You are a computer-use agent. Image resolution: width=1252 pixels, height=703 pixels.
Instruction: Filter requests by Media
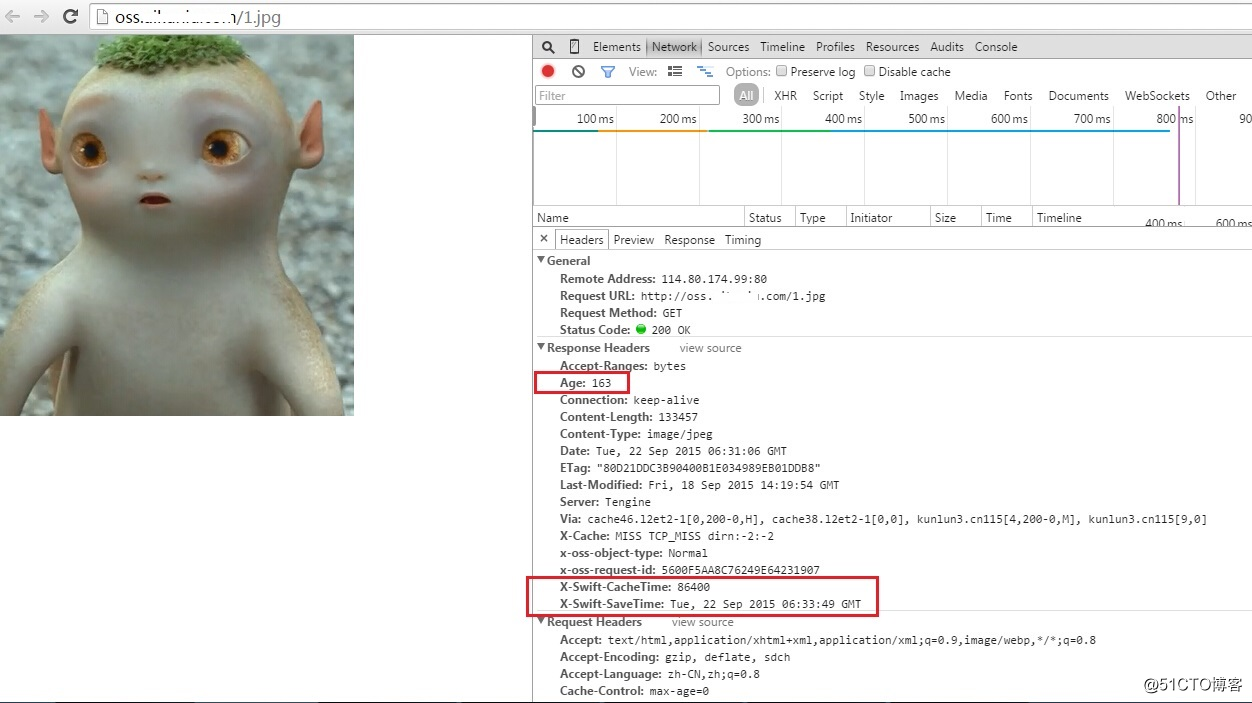pyautogui.click(x=970, y=96)
